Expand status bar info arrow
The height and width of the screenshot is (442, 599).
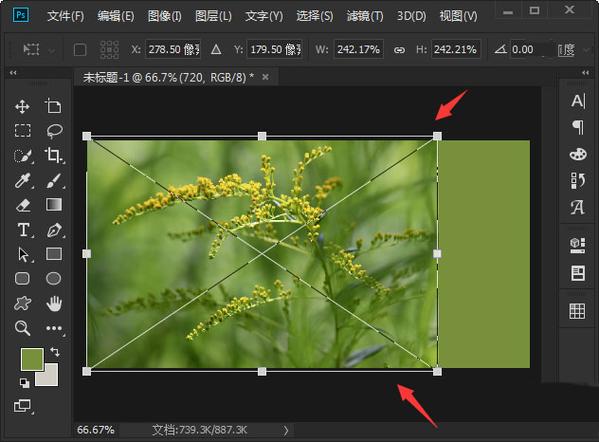point(285,431)
